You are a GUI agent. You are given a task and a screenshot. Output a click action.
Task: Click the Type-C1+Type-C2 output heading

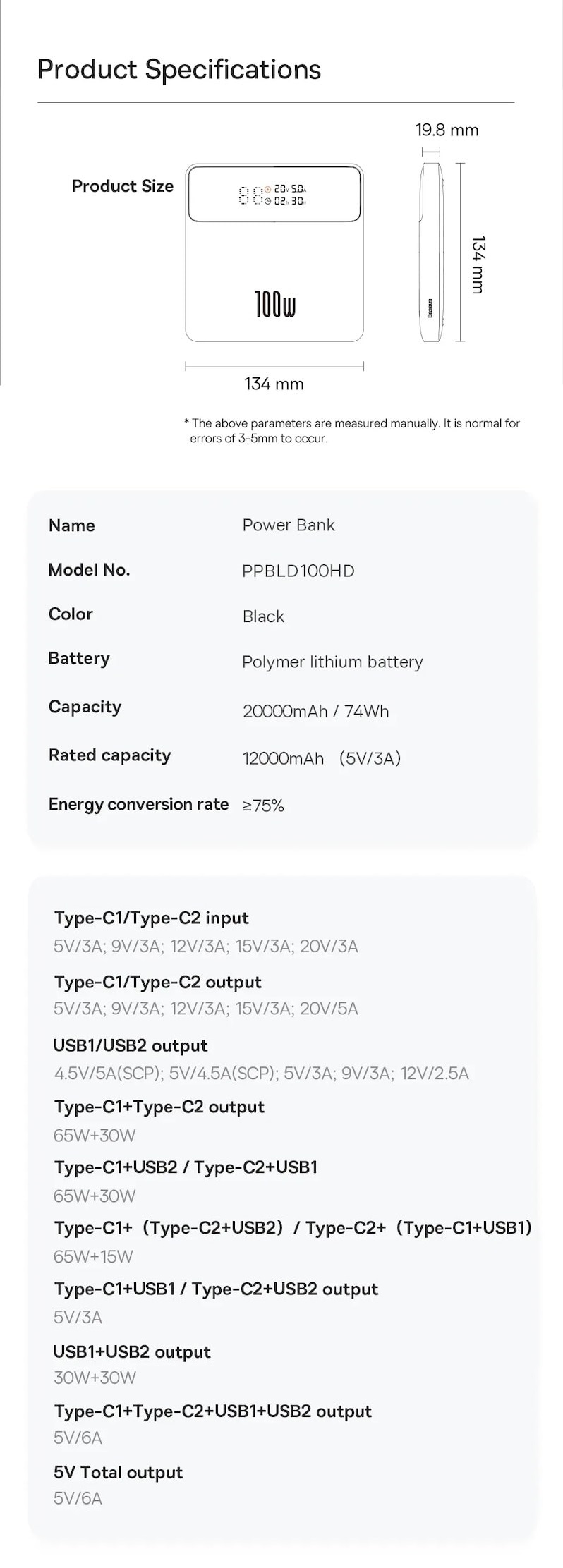pos(159,1107)
